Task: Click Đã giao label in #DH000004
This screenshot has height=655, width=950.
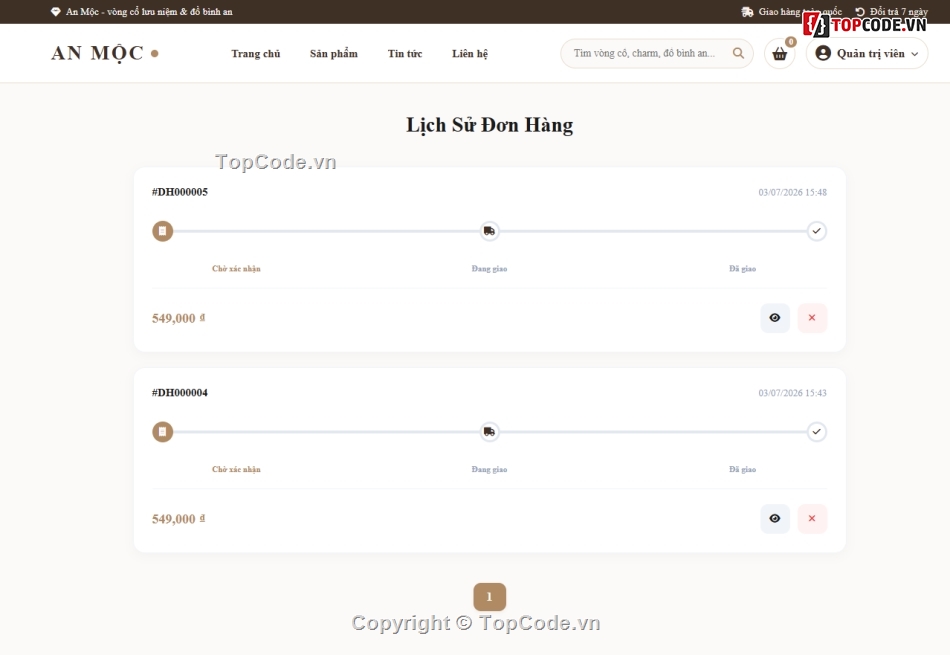Action: 742,469
